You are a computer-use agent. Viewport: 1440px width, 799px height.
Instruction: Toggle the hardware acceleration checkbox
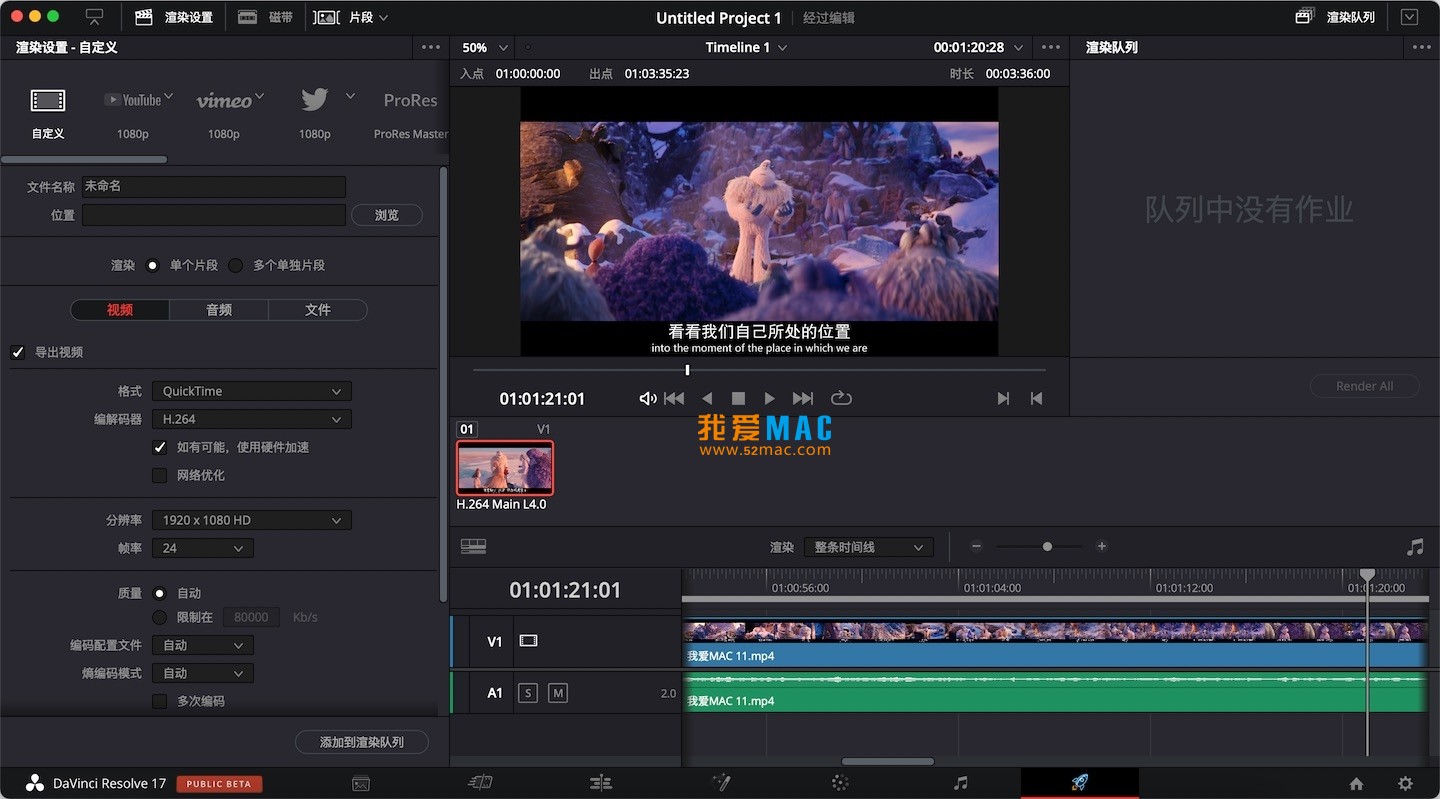(159, 447)
